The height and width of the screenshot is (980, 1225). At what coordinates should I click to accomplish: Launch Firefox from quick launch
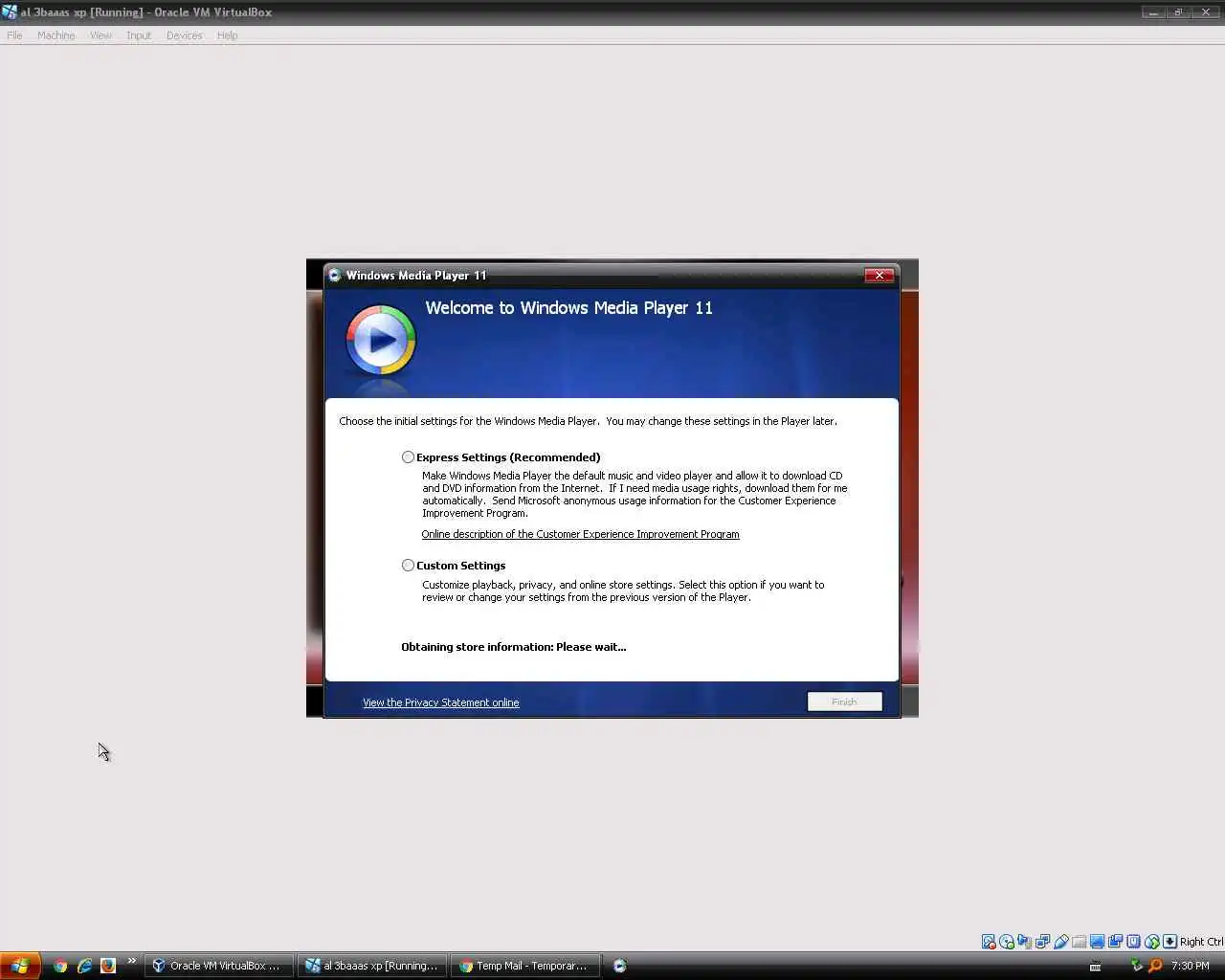pos(108,966)
